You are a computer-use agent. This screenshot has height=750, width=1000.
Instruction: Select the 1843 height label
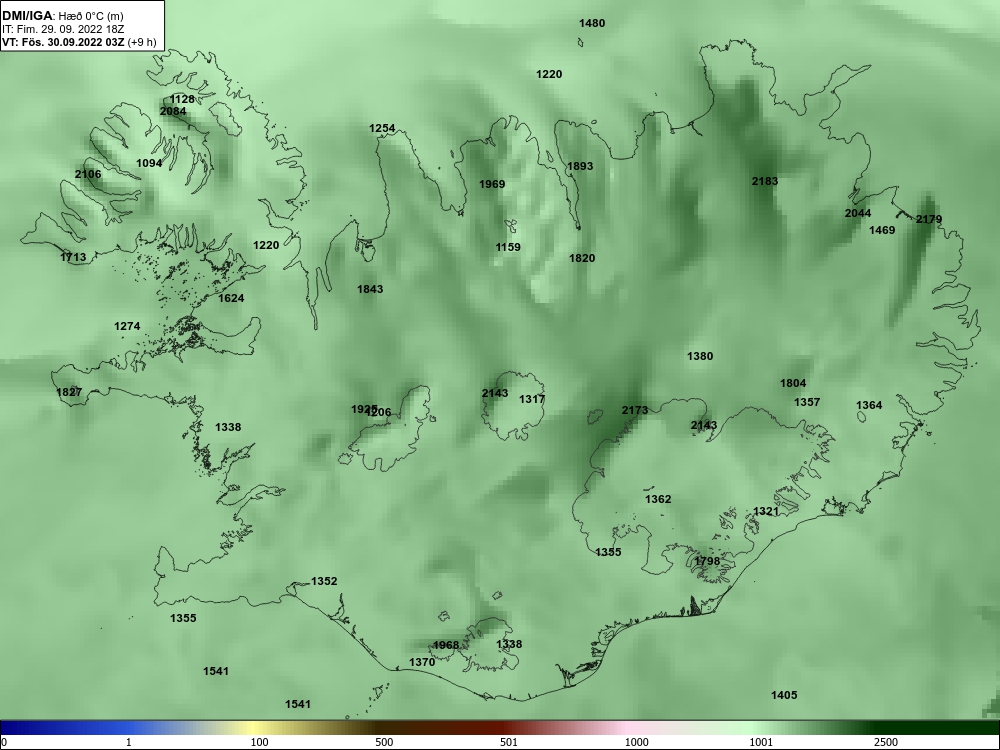(x=370, y=290)
